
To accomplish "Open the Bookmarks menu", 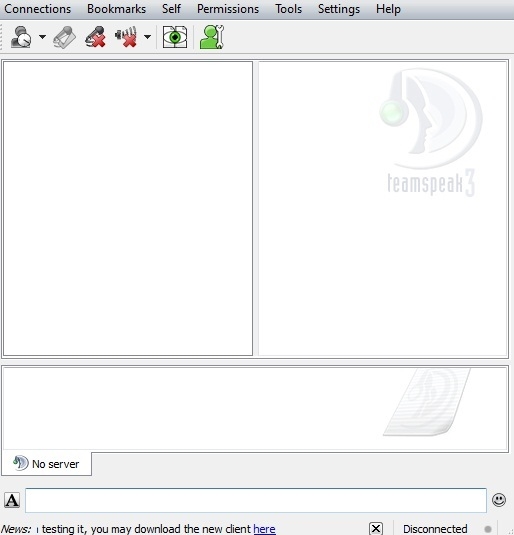I will pyautogui.click(x=116, y=9).
